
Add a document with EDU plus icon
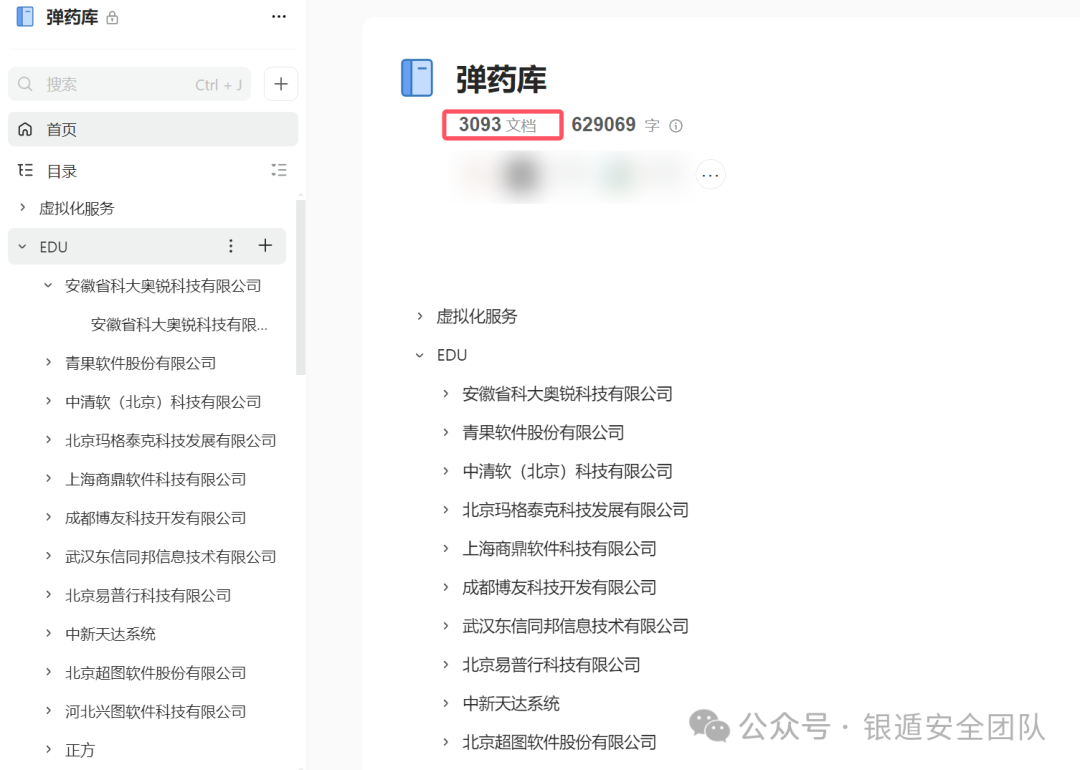pos(265,245)
